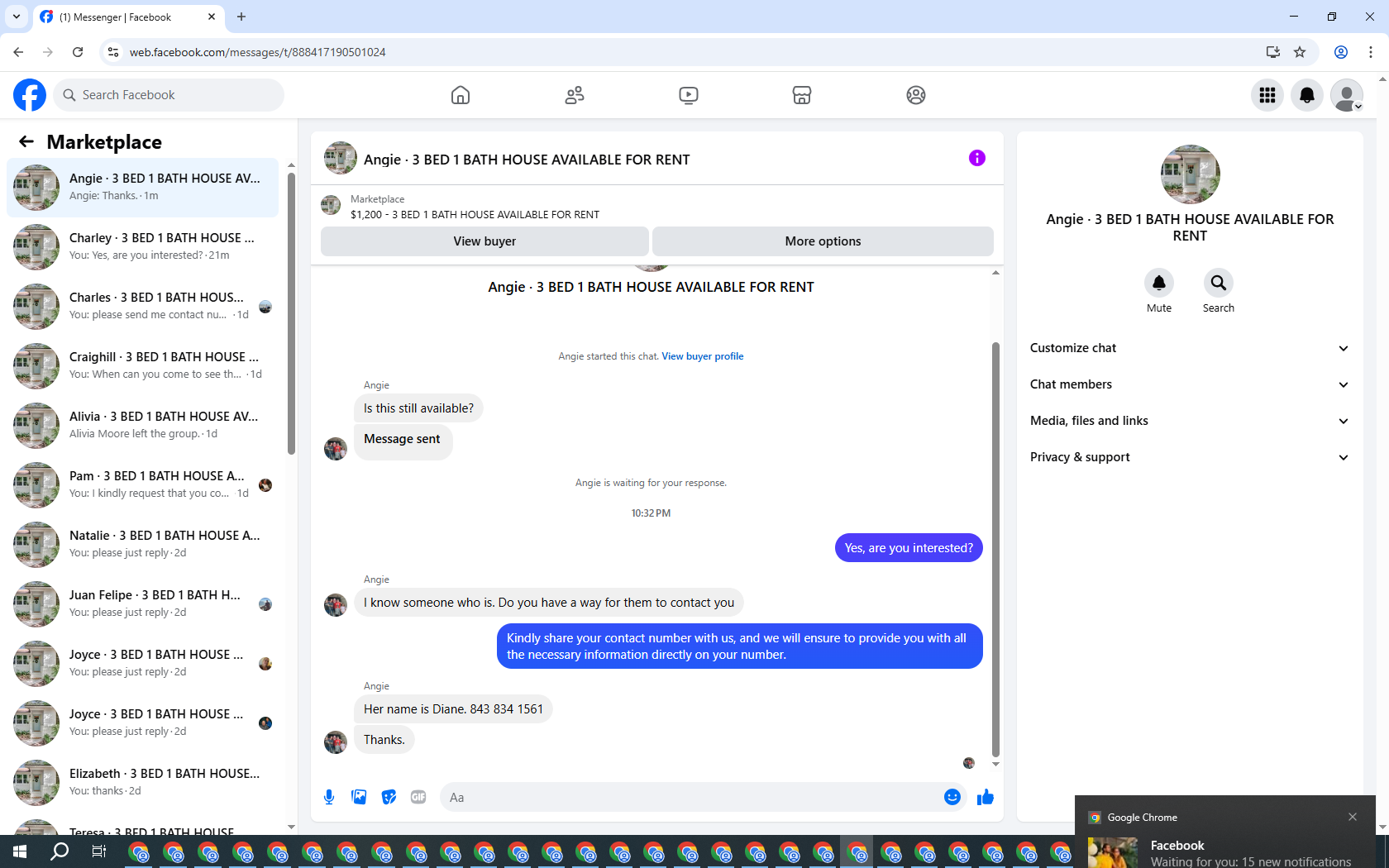Viewport: 1389px width, 868px height.
Task: Attach a photo with the image icon
Action: 359,797
